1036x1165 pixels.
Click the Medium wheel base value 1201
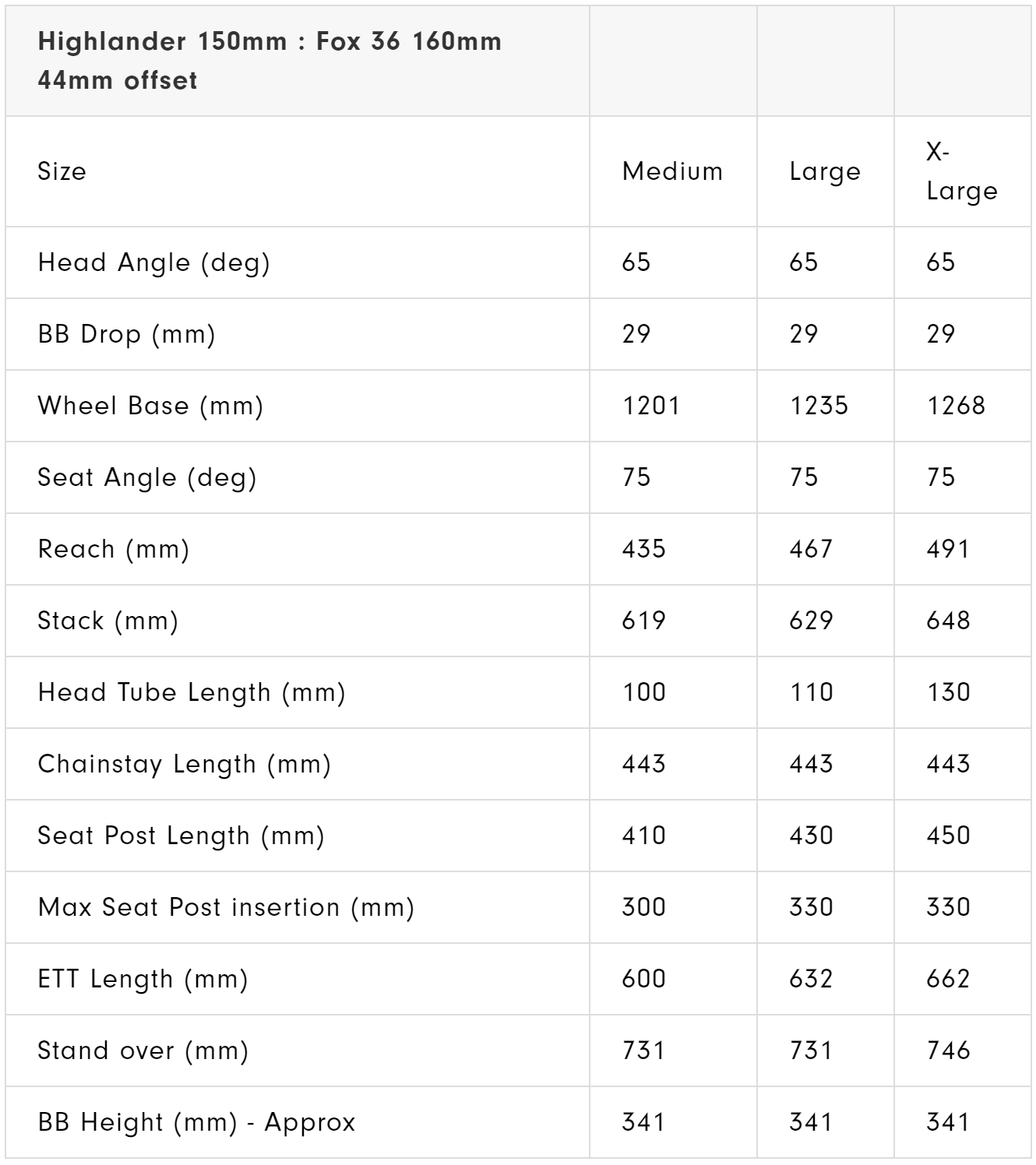[651, 406]
